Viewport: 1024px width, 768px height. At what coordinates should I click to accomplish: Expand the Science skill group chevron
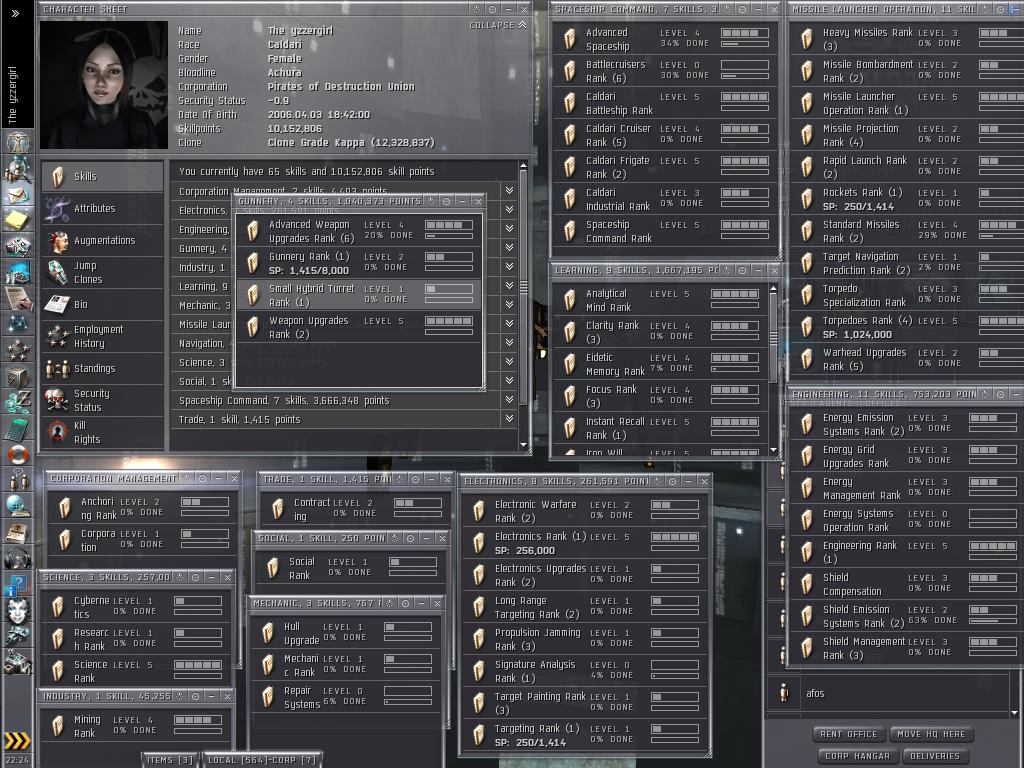pyautogui.click(x=509, y=361)
